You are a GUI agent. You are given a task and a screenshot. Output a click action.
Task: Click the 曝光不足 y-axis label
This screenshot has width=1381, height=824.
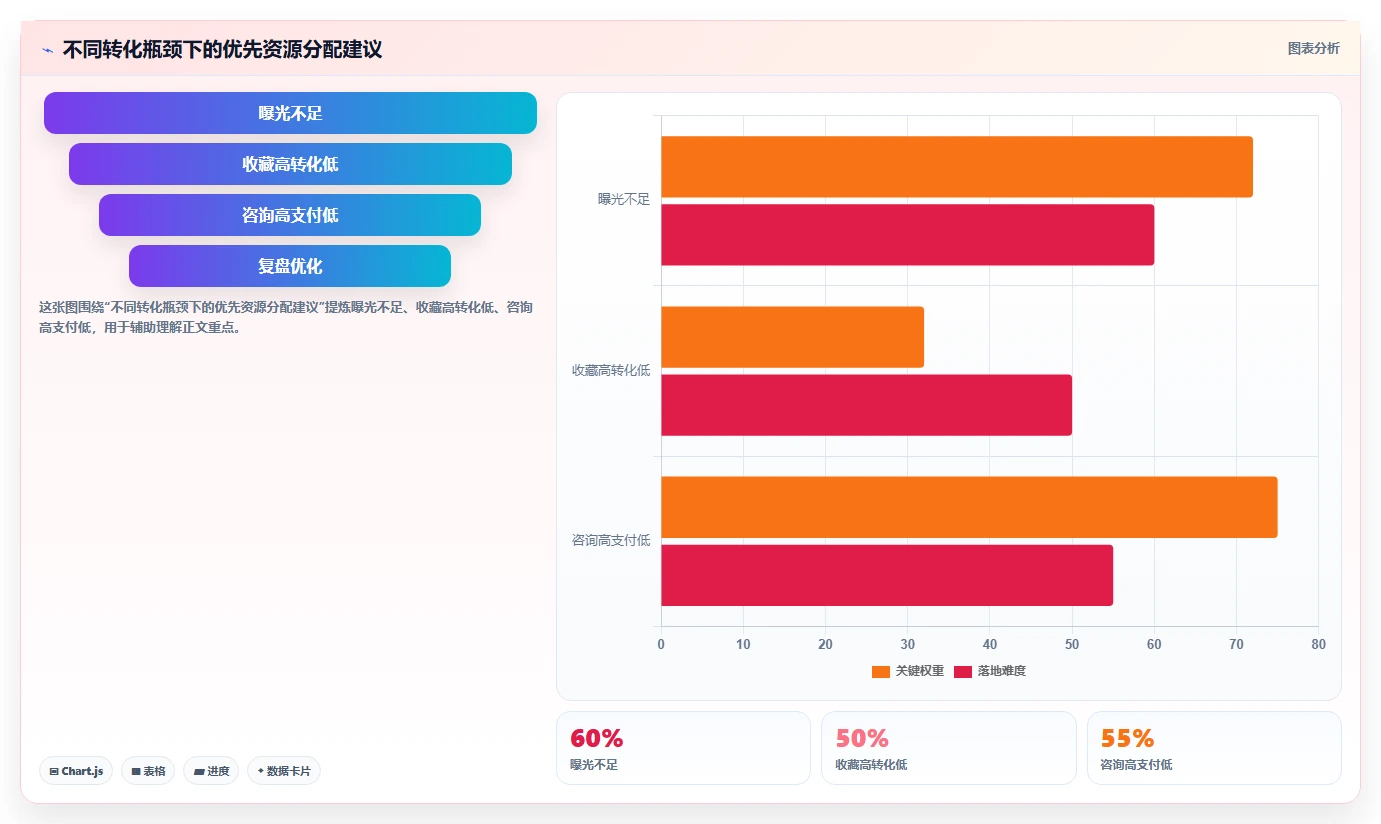[624, 200]
